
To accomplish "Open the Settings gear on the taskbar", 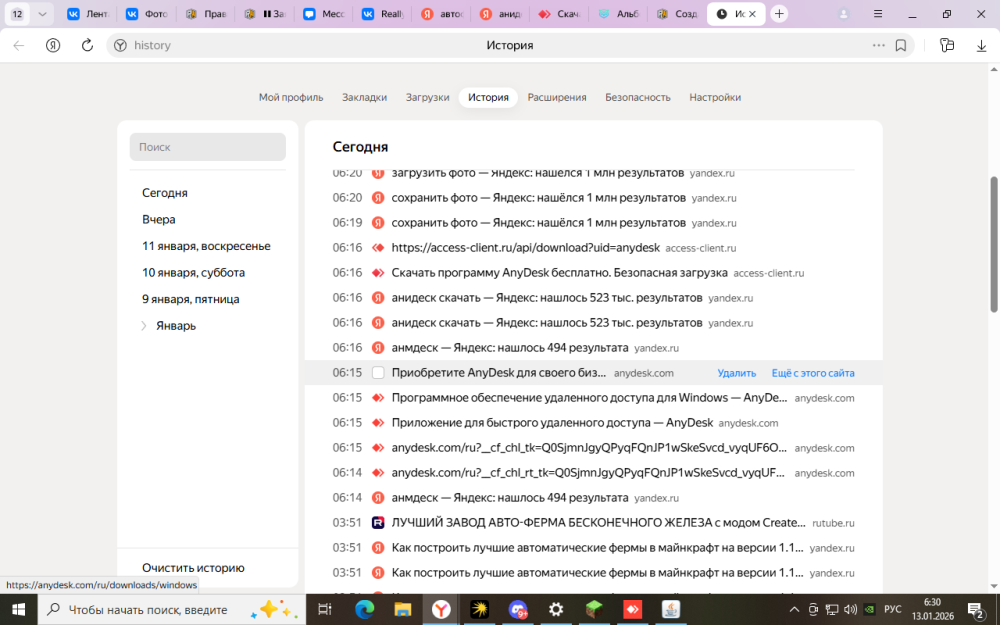I will coord(555,610).
